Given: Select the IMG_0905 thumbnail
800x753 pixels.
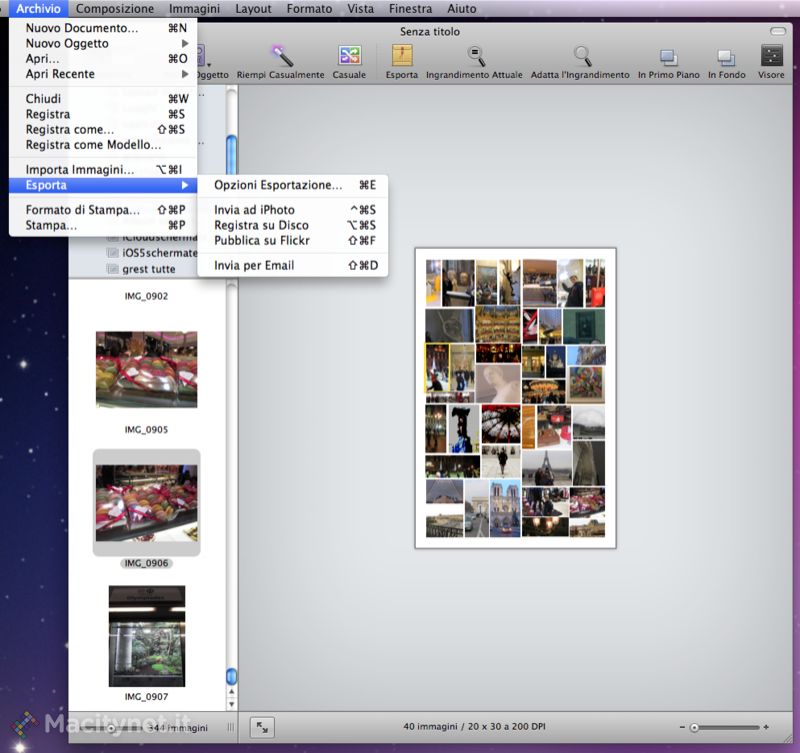Looking at the screenshot, I should point(146,370).
